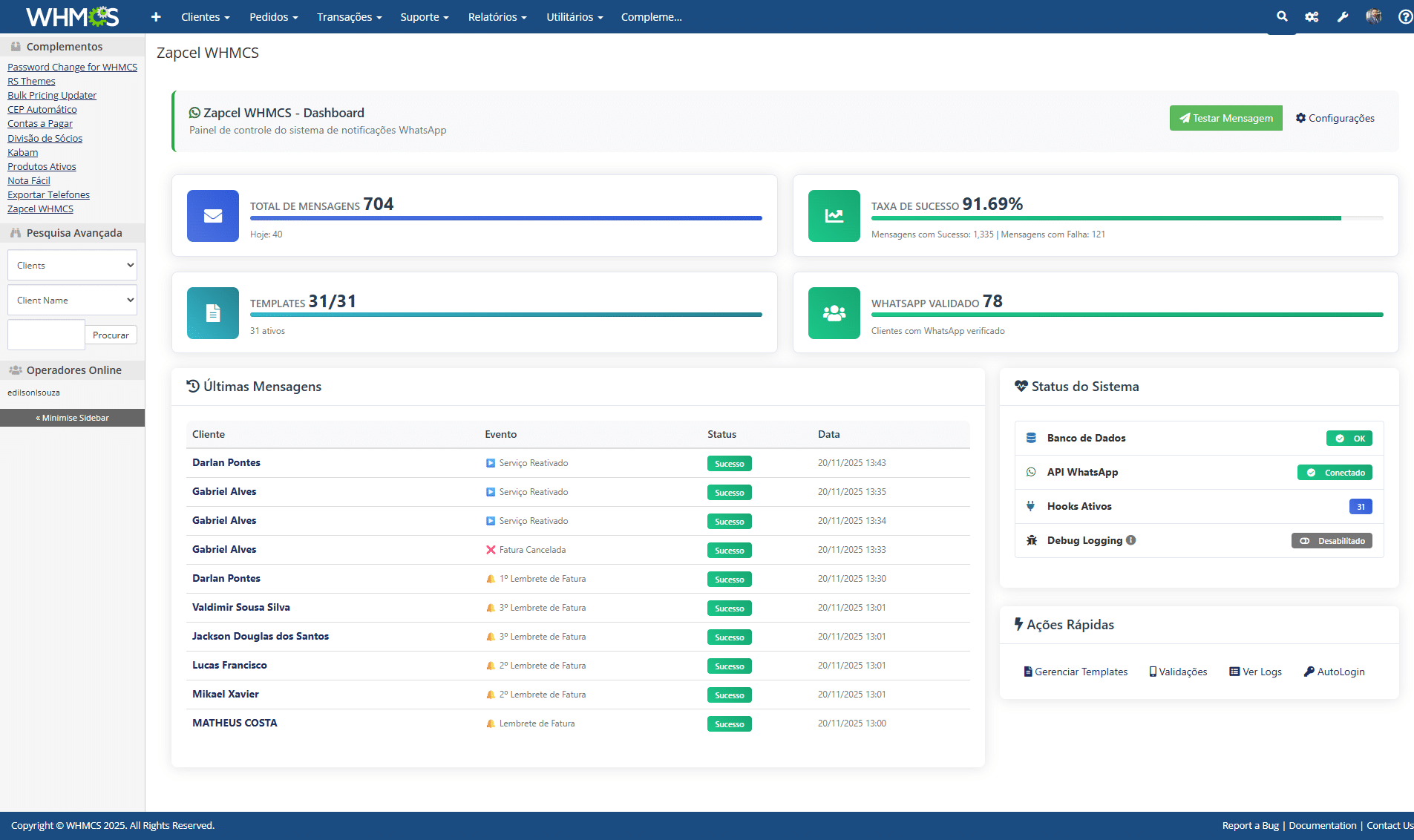Click the wrench icon in top navigation

(x=1343, y=16)
